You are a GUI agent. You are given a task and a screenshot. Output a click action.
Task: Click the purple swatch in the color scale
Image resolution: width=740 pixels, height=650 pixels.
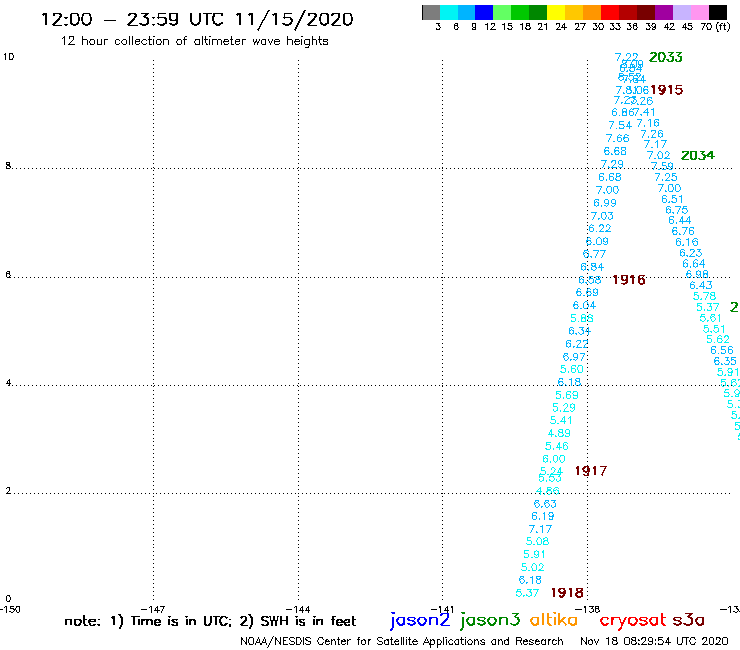point(664,12)
